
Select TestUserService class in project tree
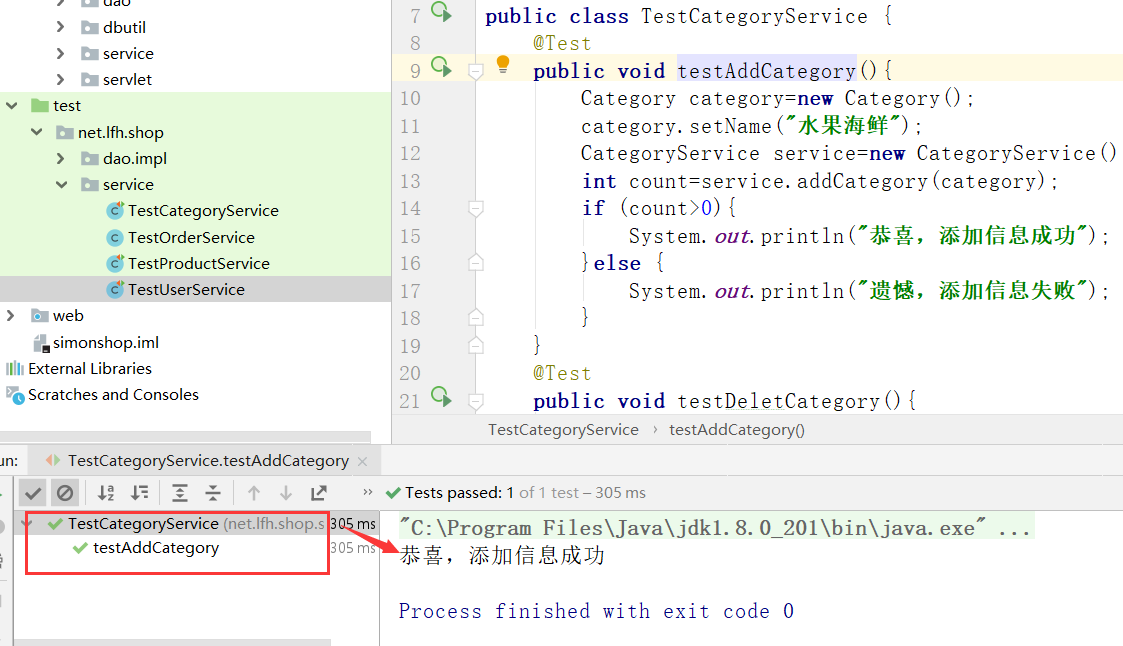coord(186,289)
